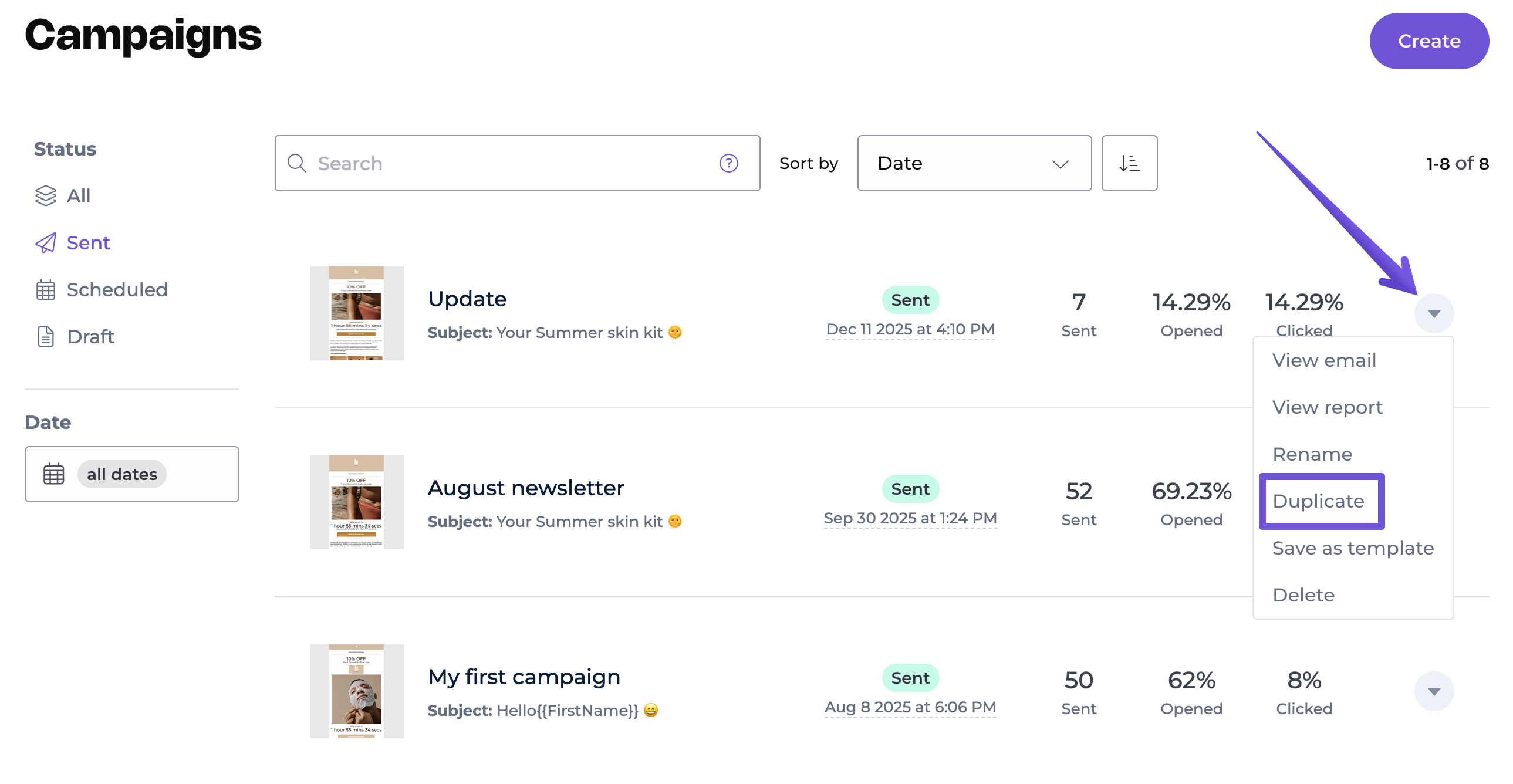Select View report in the dropdown menu
1513x784 pixels.
tap(1328, 407)
